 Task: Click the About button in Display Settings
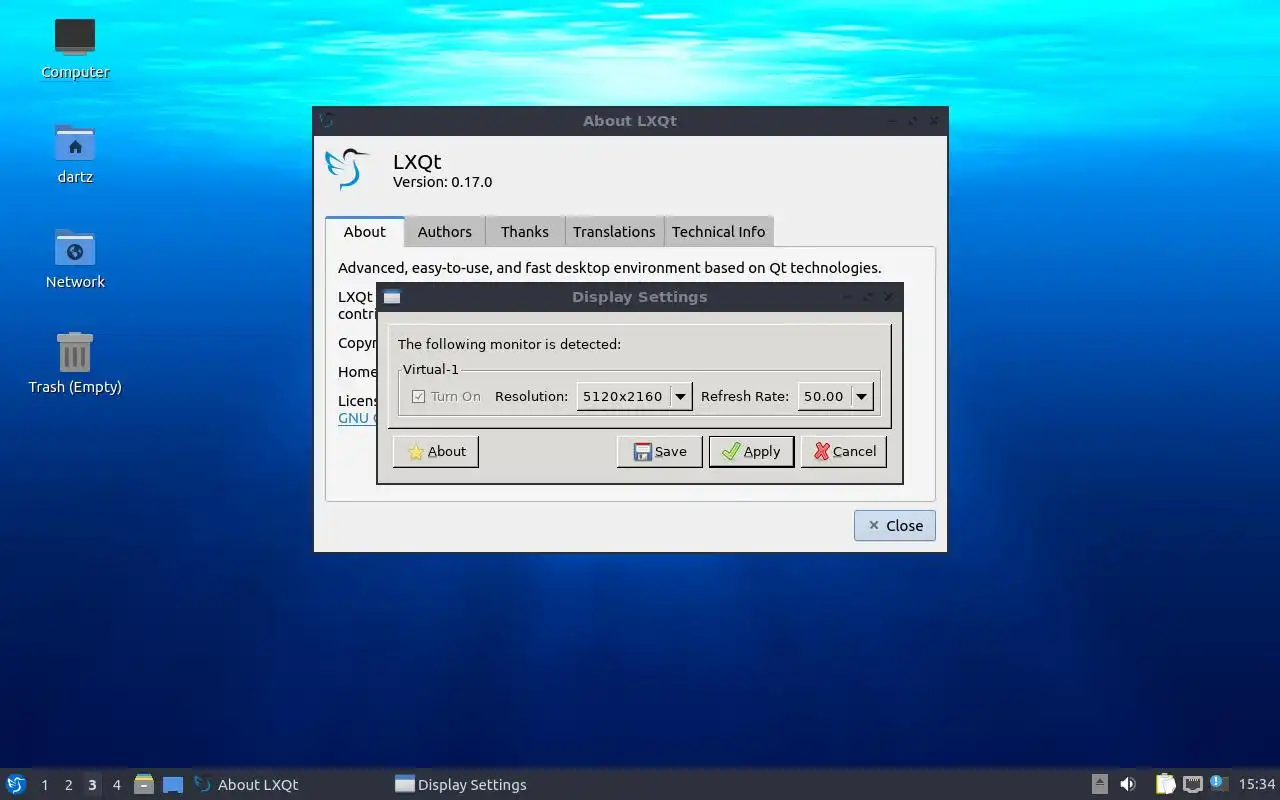[436, 451]
